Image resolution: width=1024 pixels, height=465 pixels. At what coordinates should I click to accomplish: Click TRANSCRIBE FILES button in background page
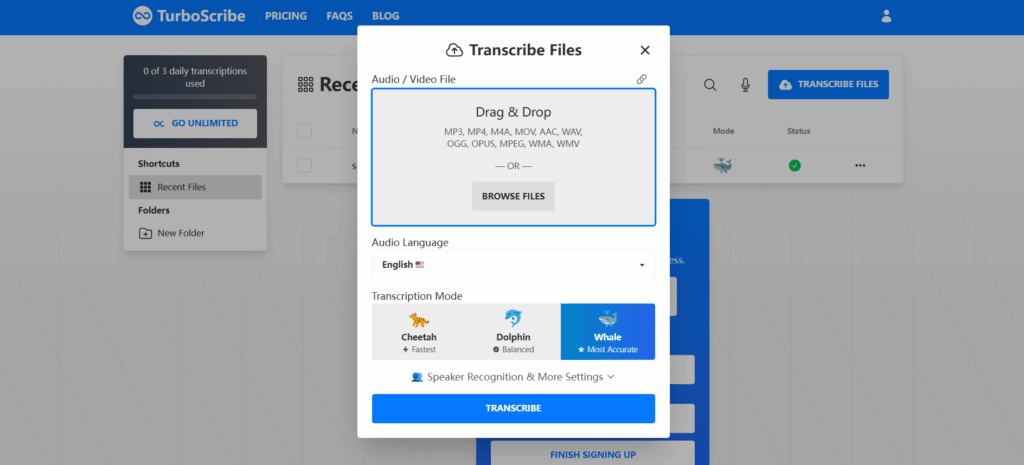828,84
